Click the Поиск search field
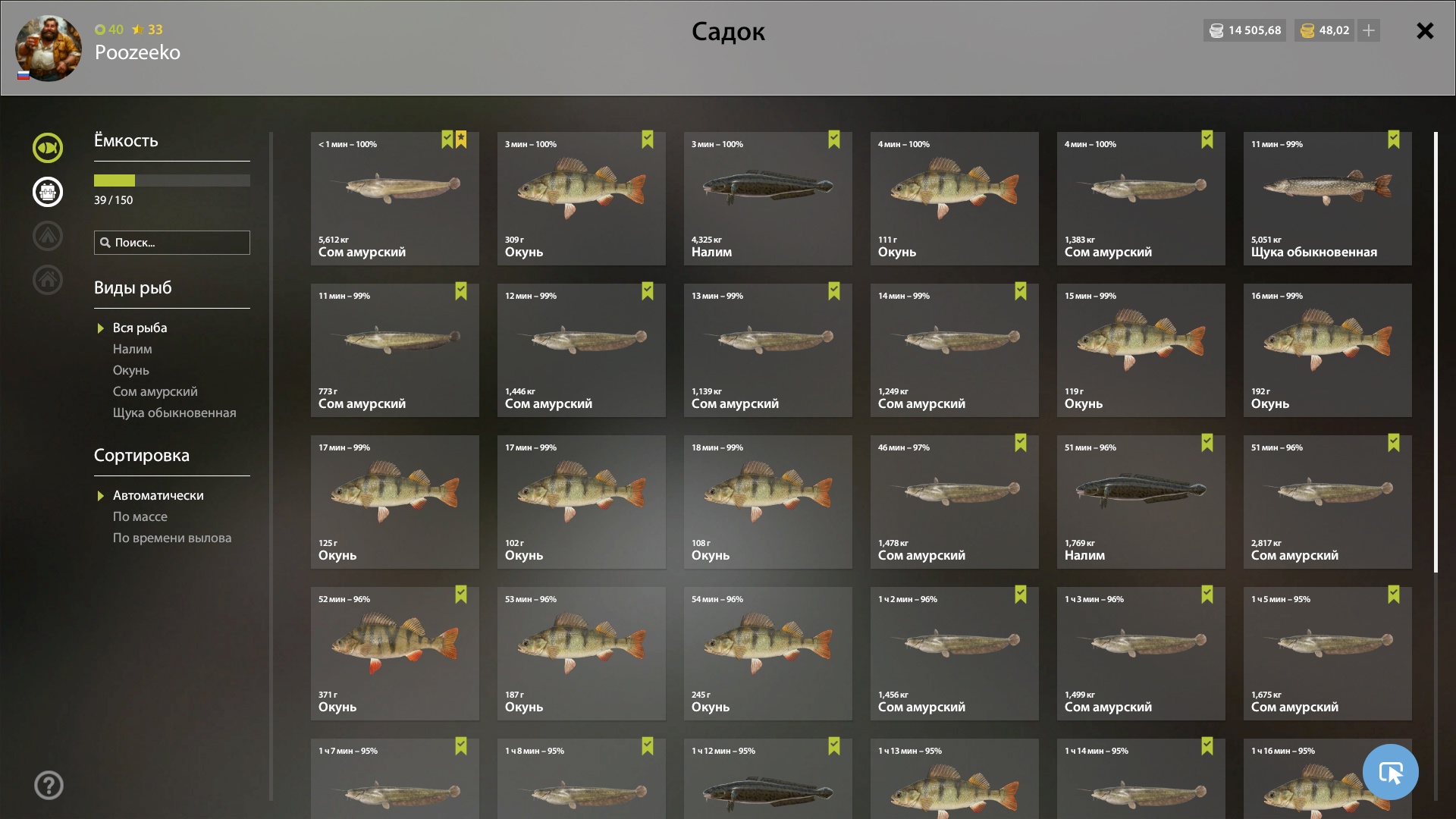The width and height of the screenshot is (1456, 819). pyautogui.click(x=172, y=243)
